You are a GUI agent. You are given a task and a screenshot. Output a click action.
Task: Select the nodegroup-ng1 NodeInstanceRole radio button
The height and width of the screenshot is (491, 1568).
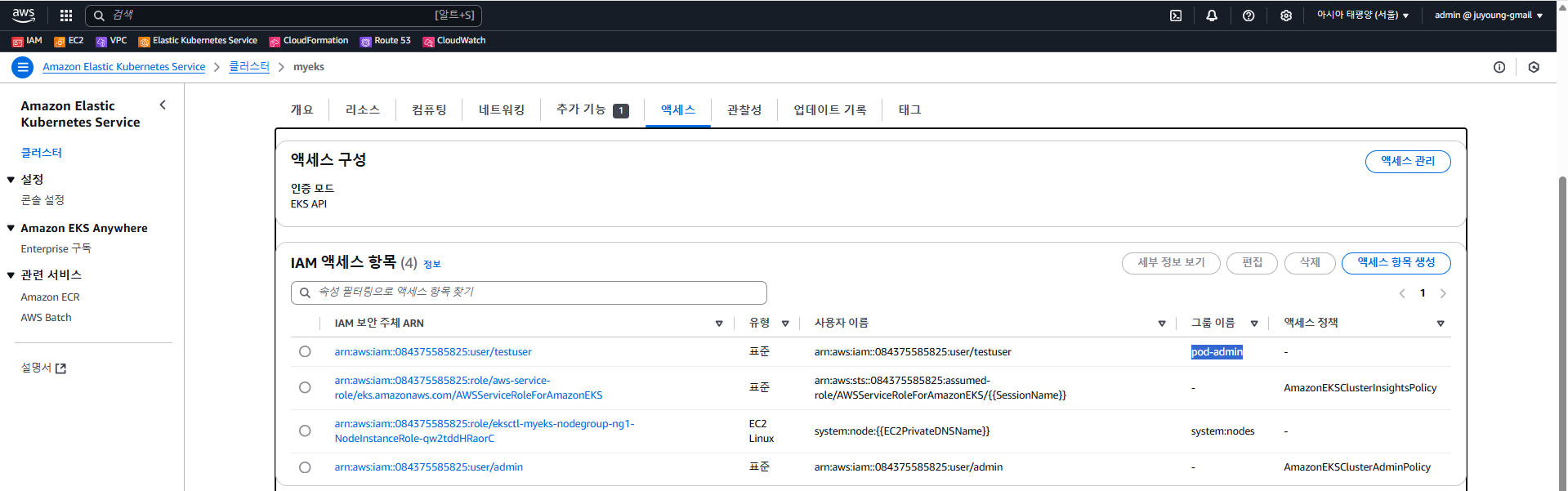tap(305, 431)
